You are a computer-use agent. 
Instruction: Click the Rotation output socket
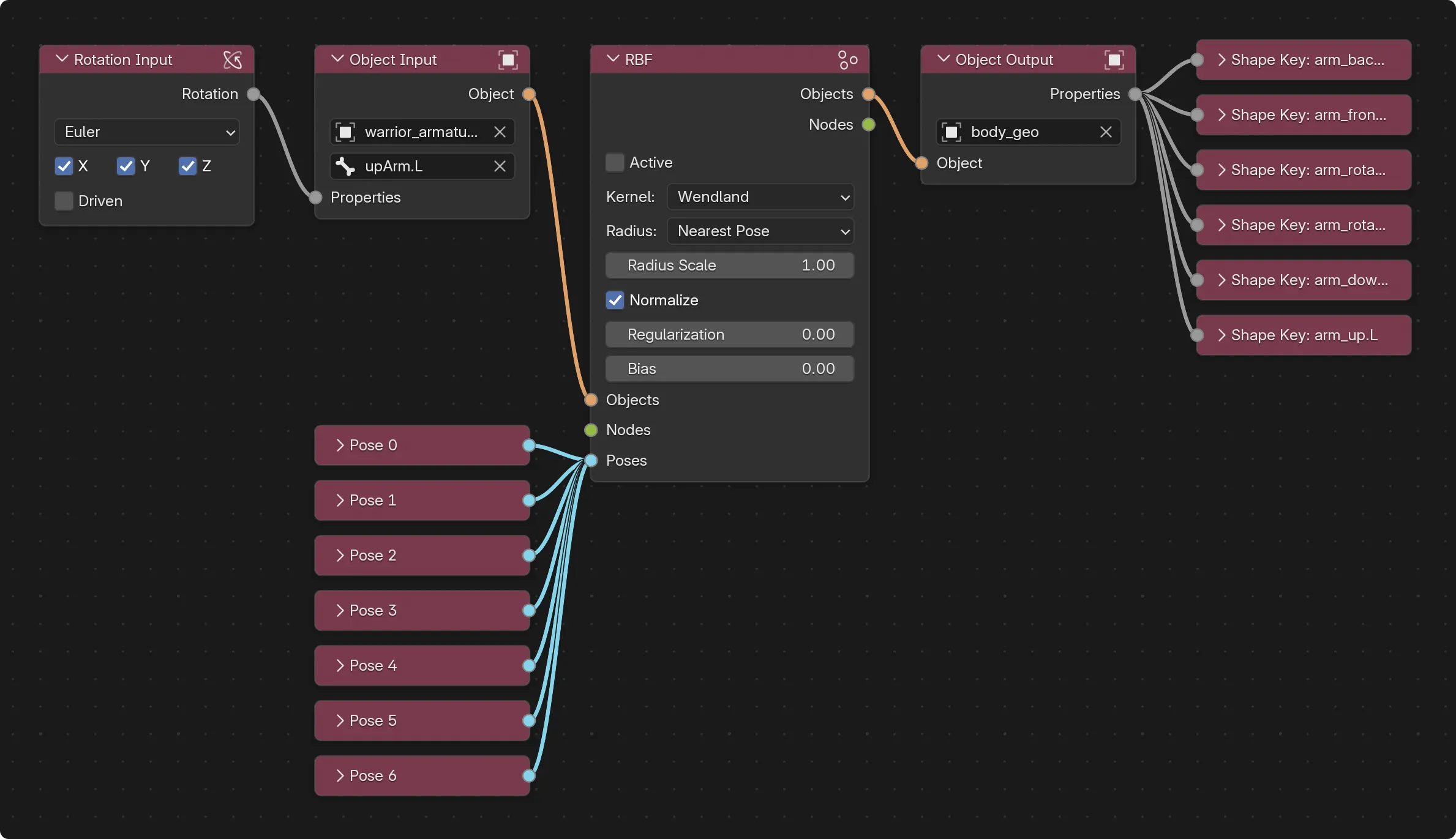253,94
